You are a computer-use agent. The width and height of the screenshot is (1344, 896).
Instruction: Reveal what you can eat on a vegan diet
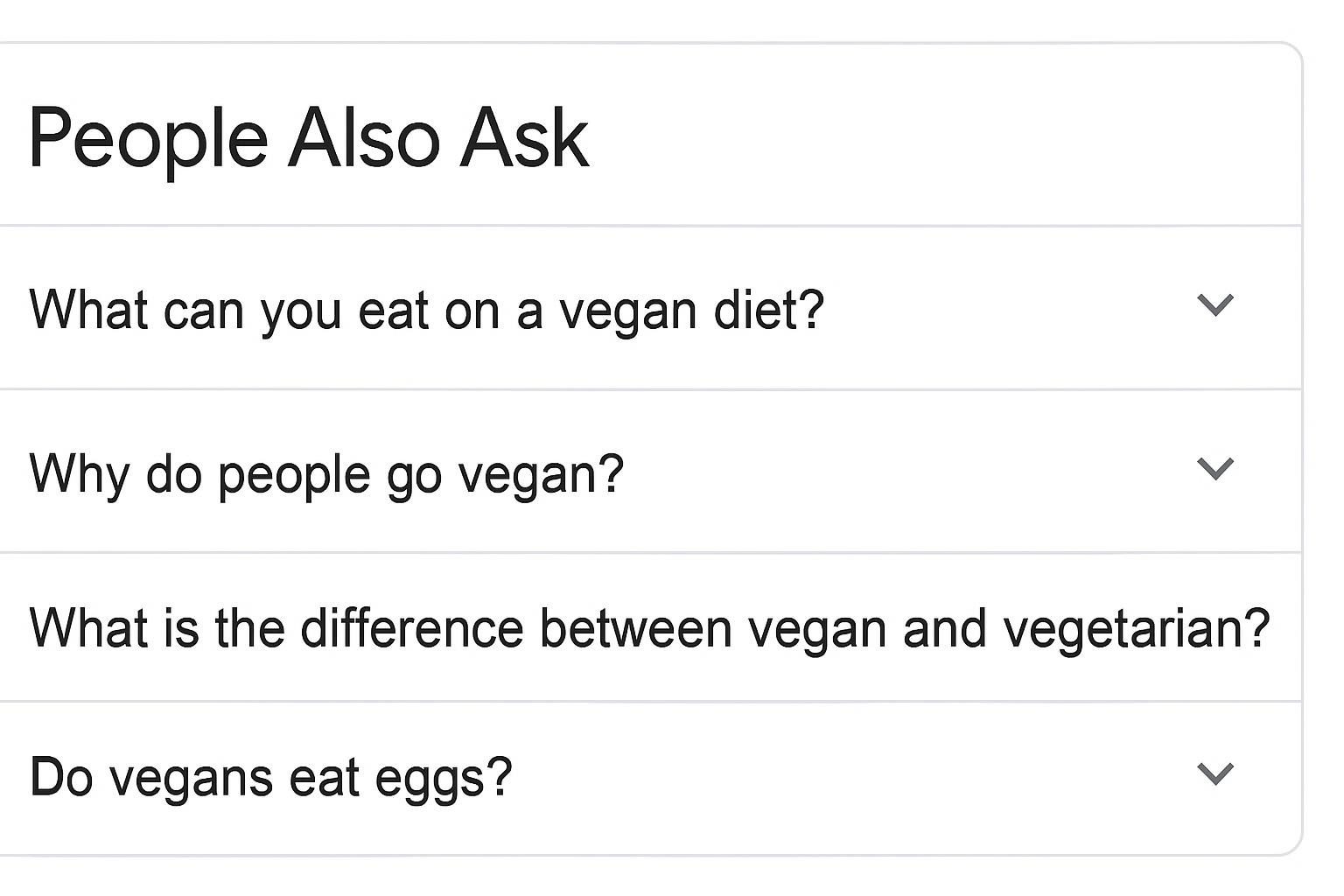coord(1214,305)
